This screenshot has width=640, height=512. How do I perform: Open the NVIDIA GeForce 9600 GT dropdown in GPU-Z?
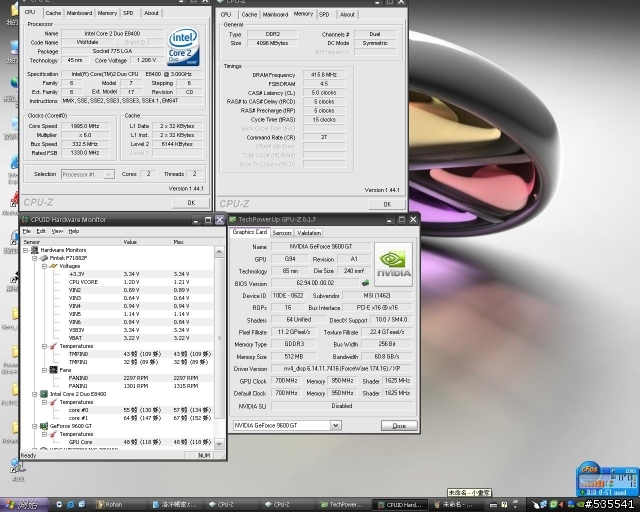click(336, 425)
